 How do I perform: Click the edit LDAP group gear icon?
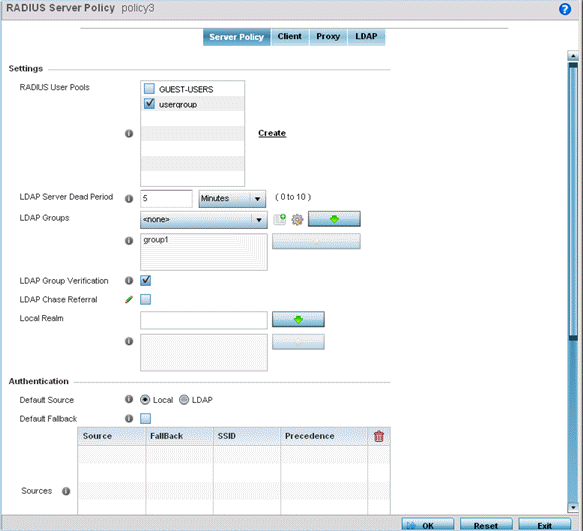click(297, 219)
